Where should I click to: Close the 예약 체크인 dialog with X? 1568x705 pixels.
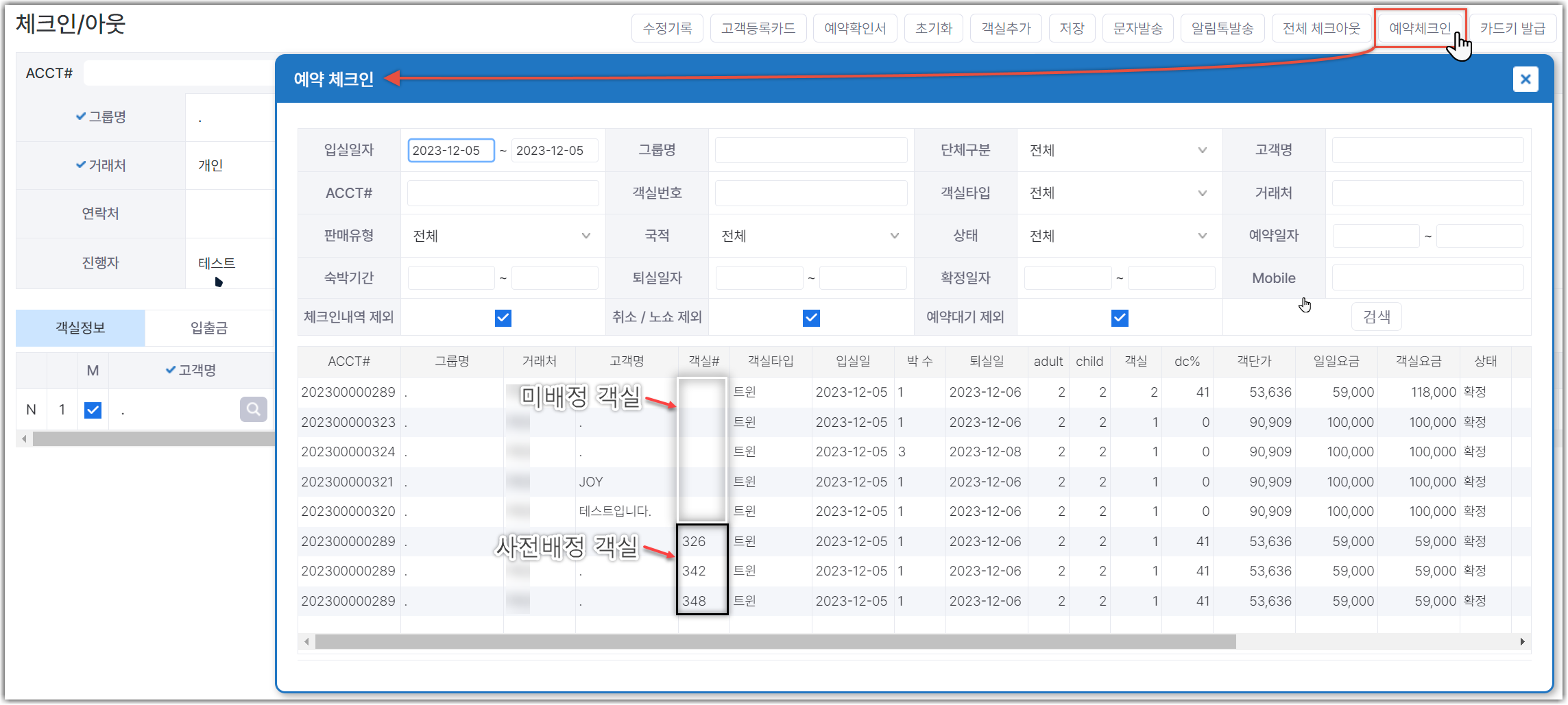(x=1525, y=79)
